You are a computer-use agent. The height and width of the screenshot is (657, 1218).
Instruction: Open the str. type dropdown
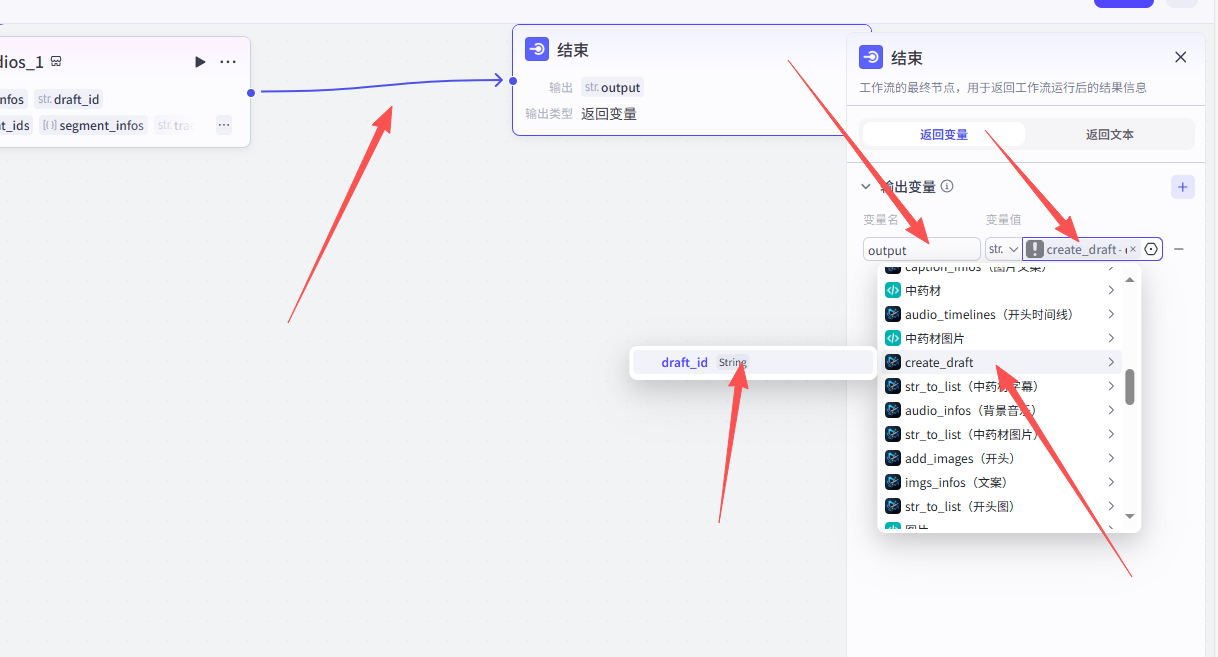(1002, 249)
